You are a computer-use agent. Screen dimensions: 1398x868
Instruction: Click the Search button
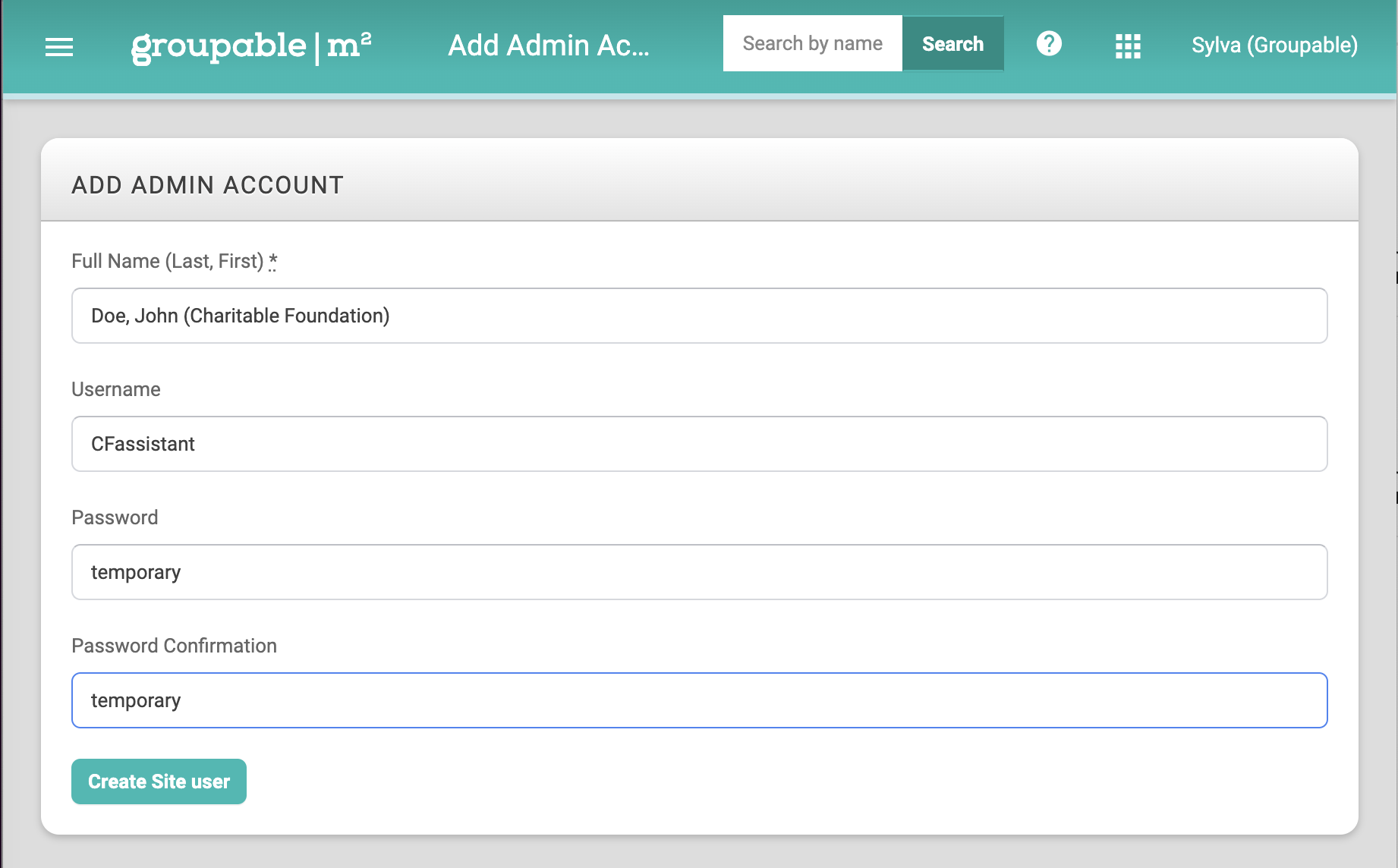(952, 43)
